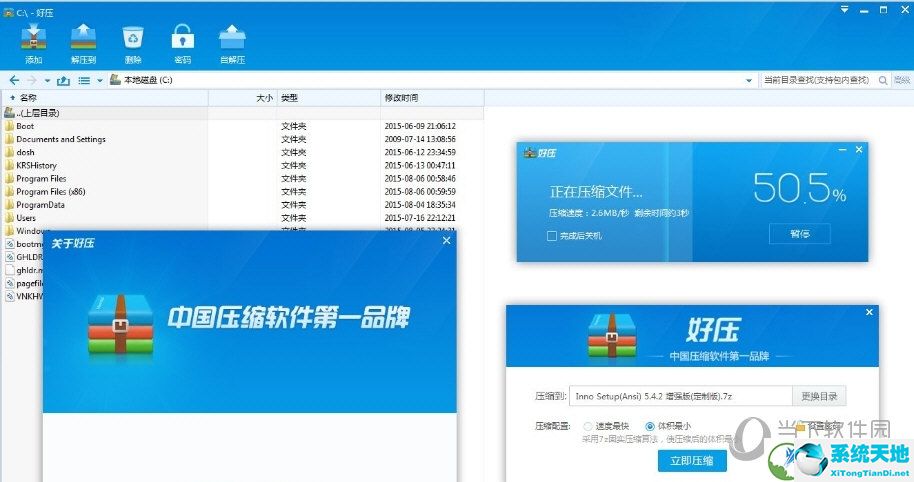Click the Users date 2015-07-16 22:12:21
This screenshot has width=914, height=482.
[x=420, y=217]
